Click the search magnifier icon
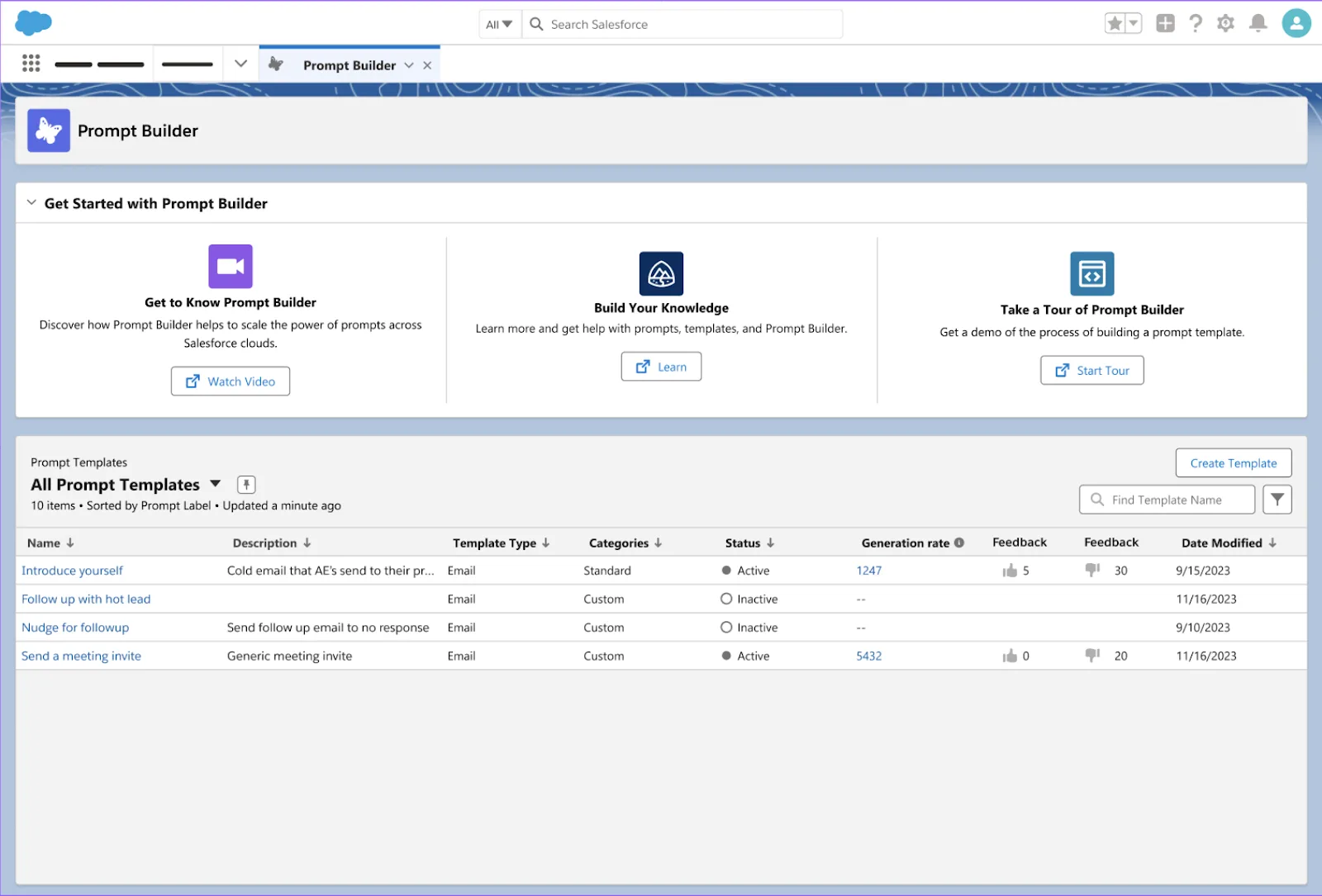This screenshot has height=896, width=1322. pyautogui.click(x=536, y=24)
